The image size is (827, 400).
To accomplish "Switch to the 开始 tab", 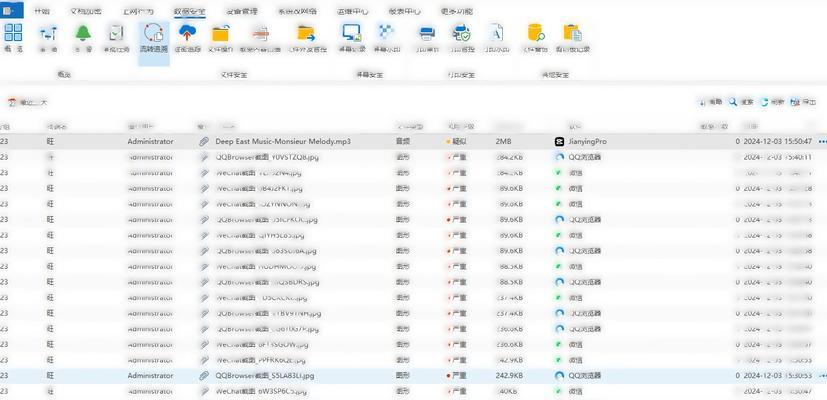I will click(42, 11).
